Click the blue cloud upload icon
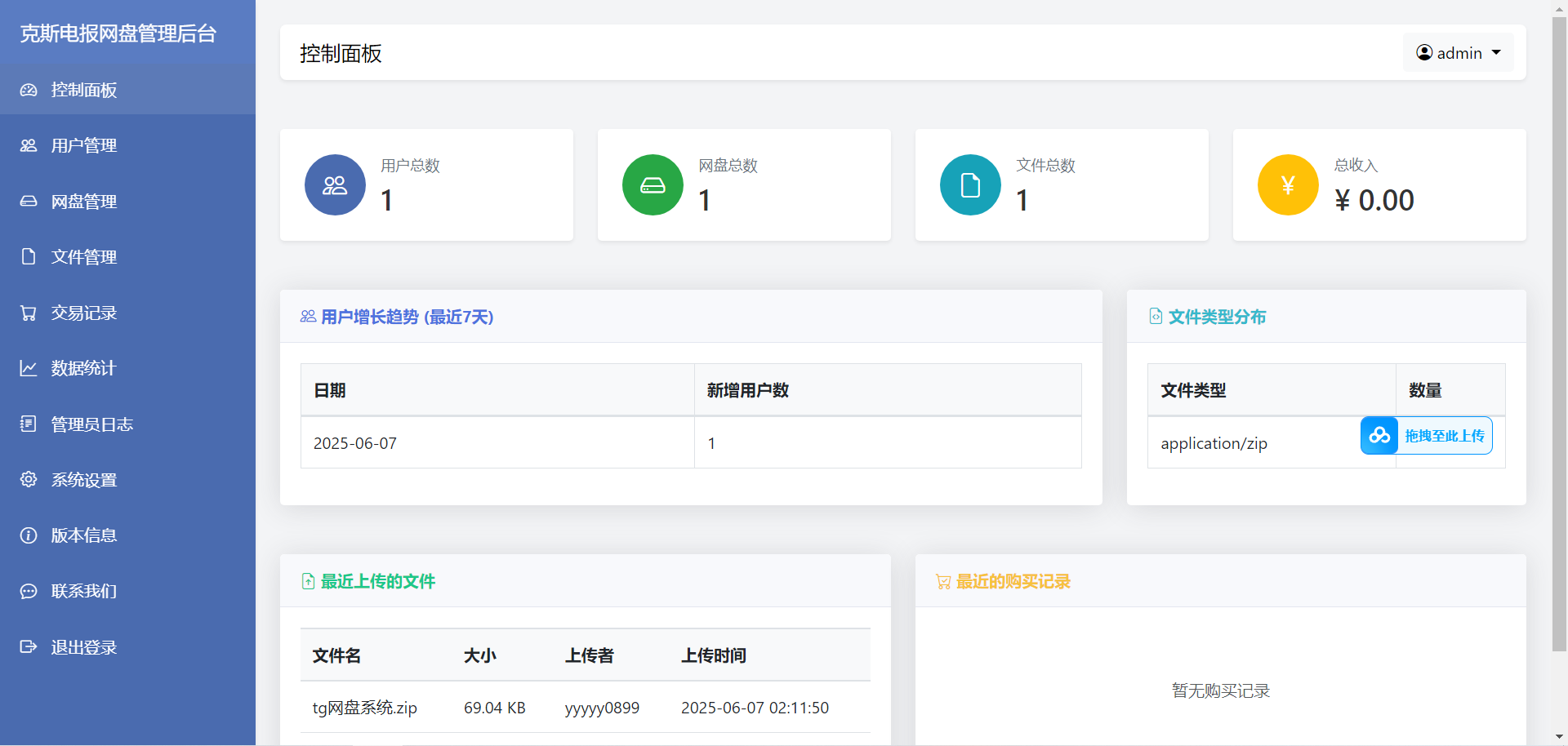The image size is (1568, 746). coord(1379,435)
